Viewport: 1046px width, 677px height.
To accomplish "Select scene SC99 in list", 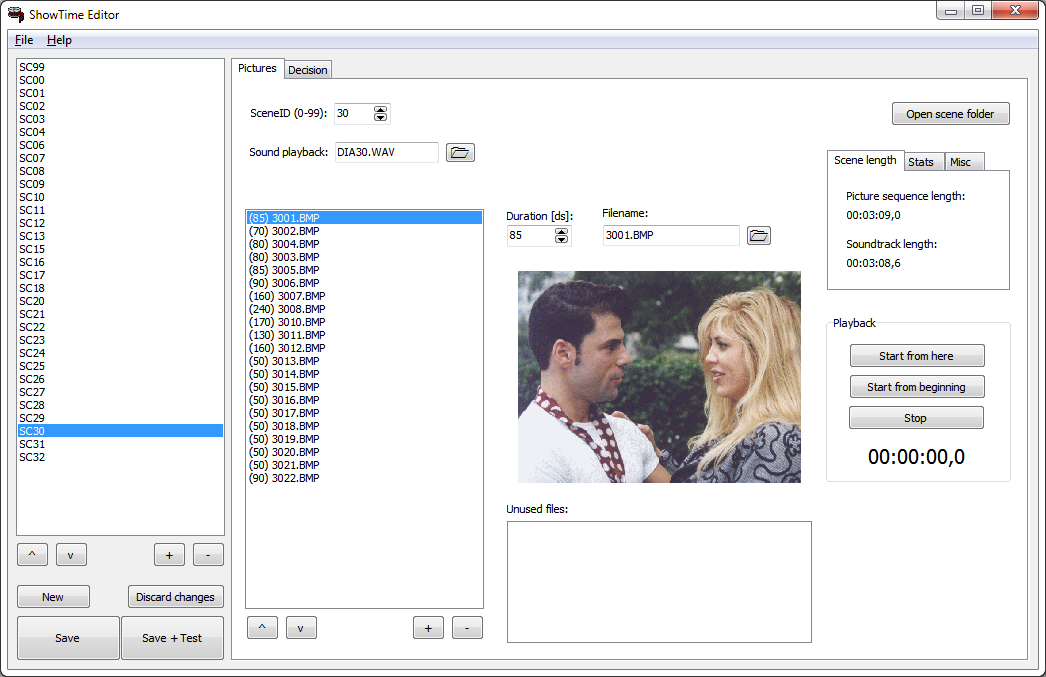I will coord(121,67).
